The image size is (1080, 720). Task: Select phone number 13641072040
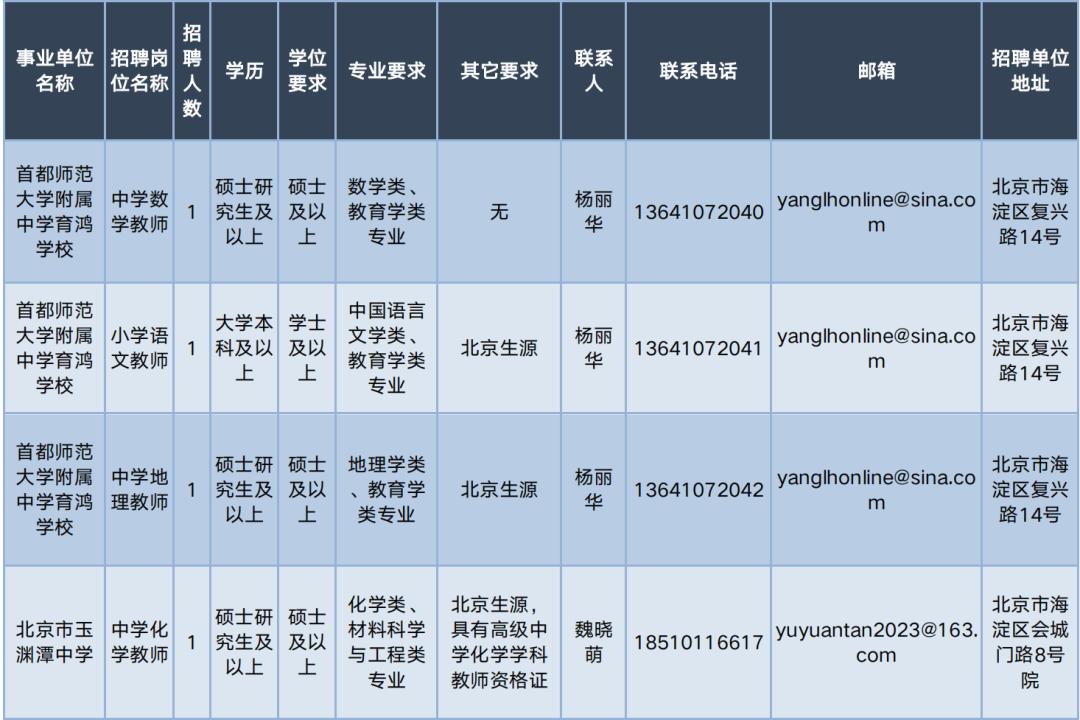point(698,212)
